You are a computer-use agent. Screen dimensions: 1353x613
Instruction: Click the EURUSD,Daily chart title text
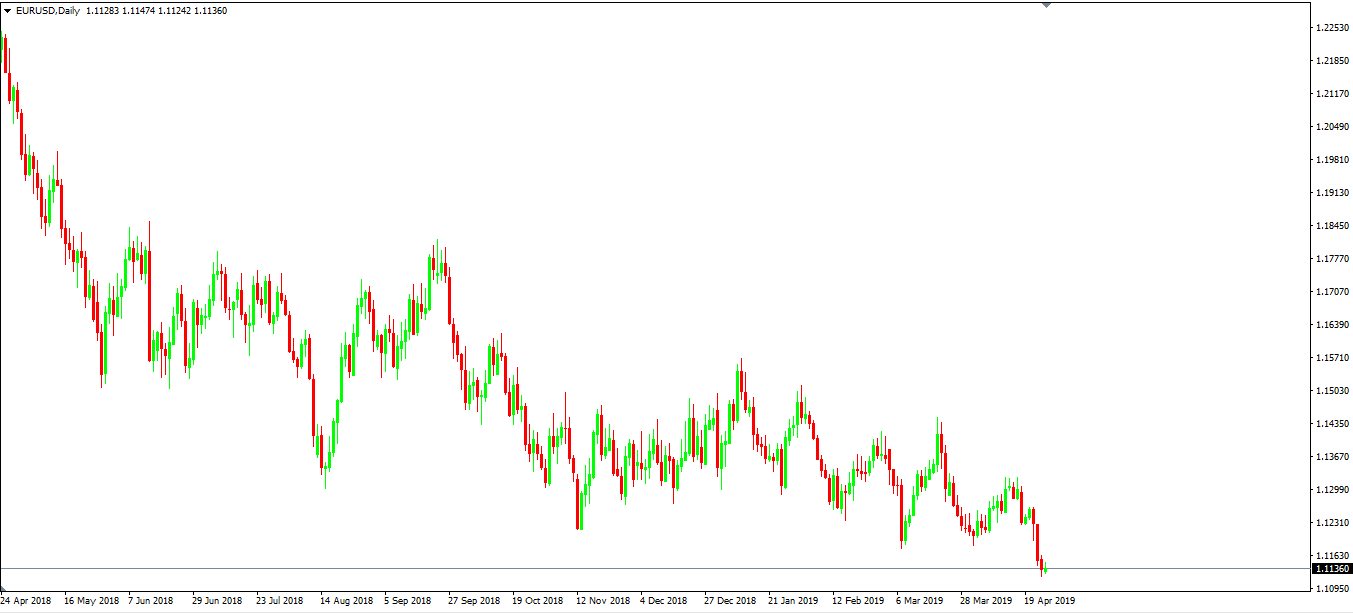pyautogui.click(x=48, y=11)
